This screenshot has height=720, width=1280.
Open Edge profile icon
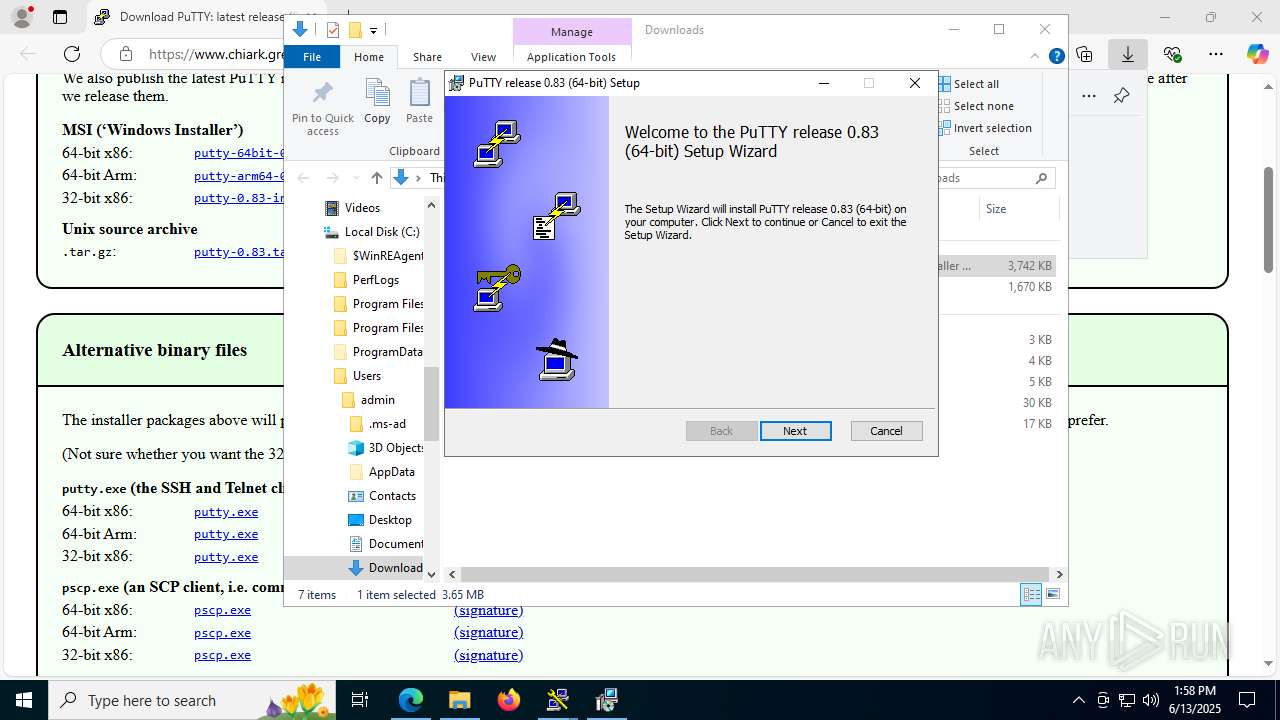pyautogui.click(x=21, y=17)
